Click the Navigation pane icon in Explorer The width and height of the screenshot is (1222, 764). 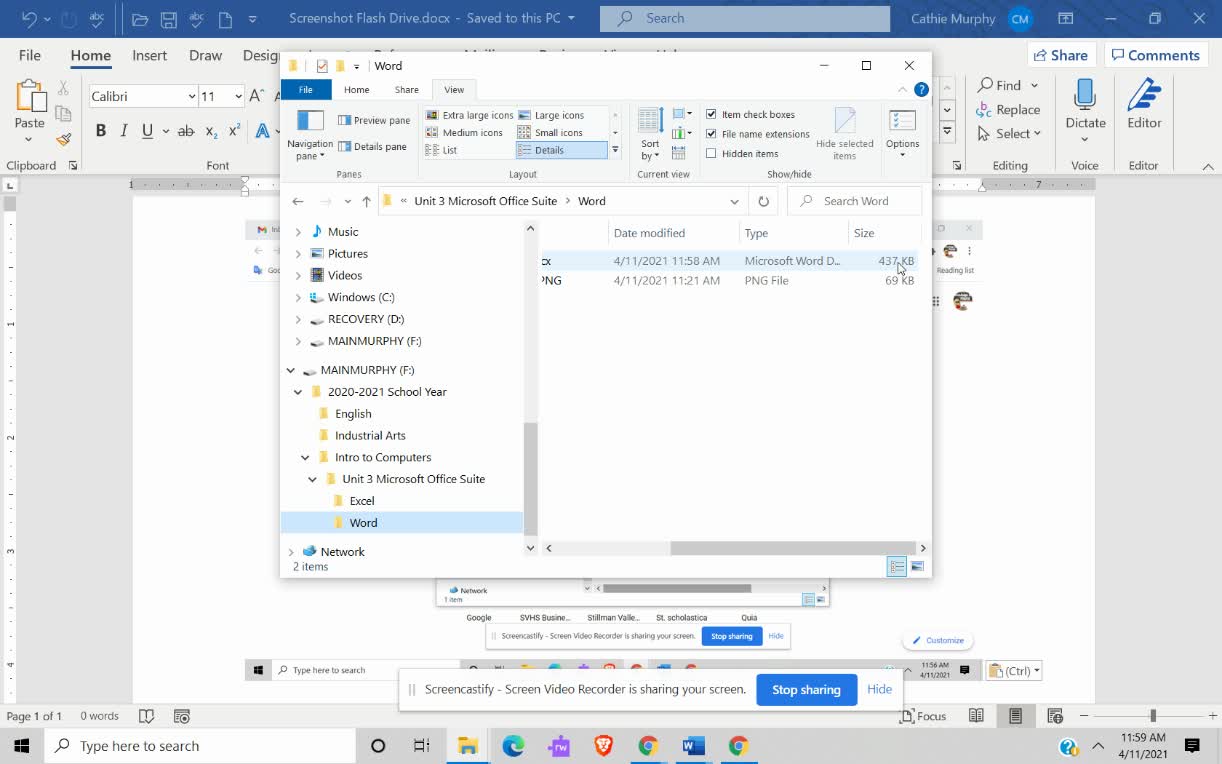click(x=310, y=121)
